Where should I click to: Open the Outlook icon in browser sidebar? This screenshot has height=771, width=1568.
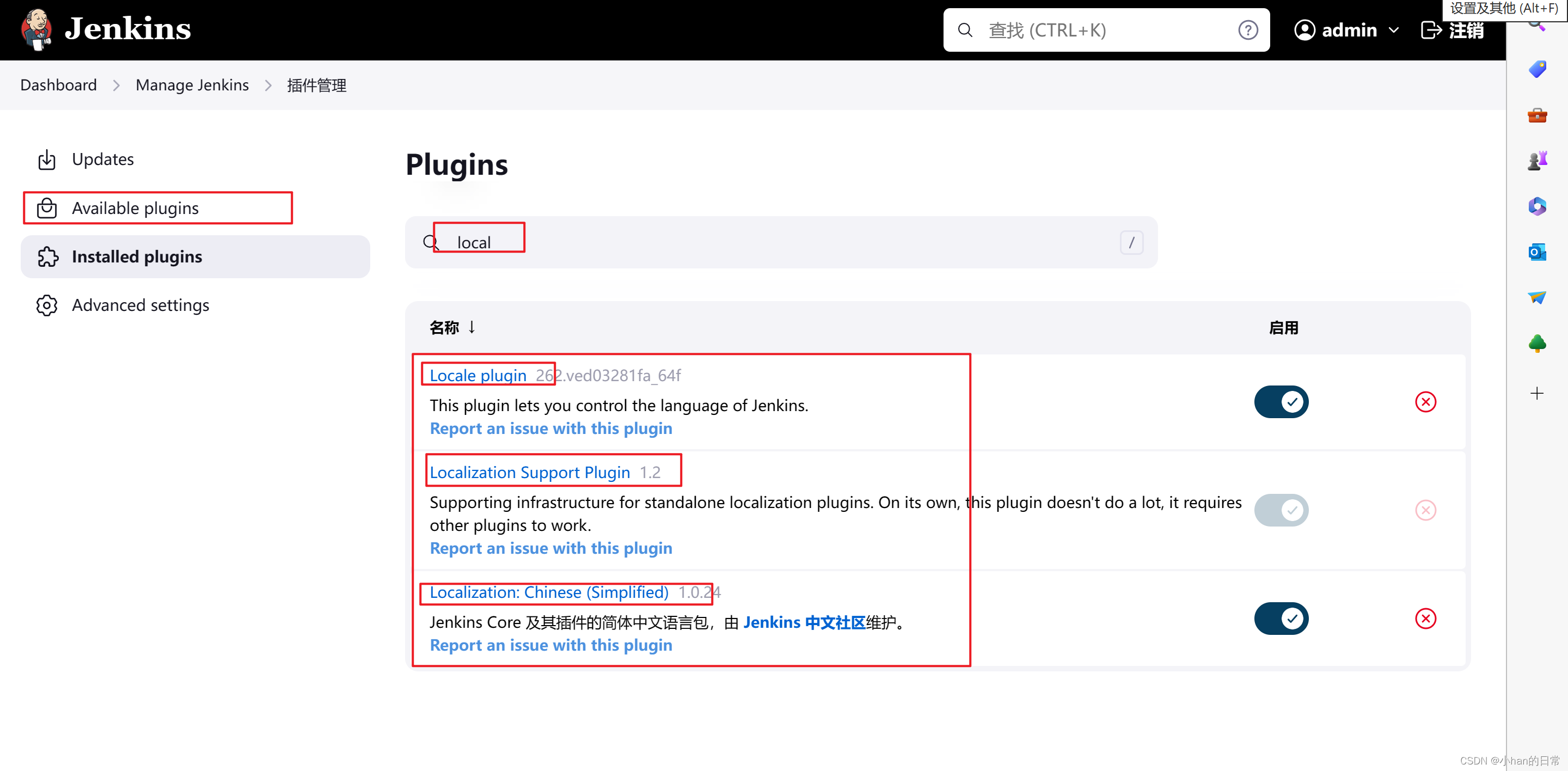point(1537,252)
